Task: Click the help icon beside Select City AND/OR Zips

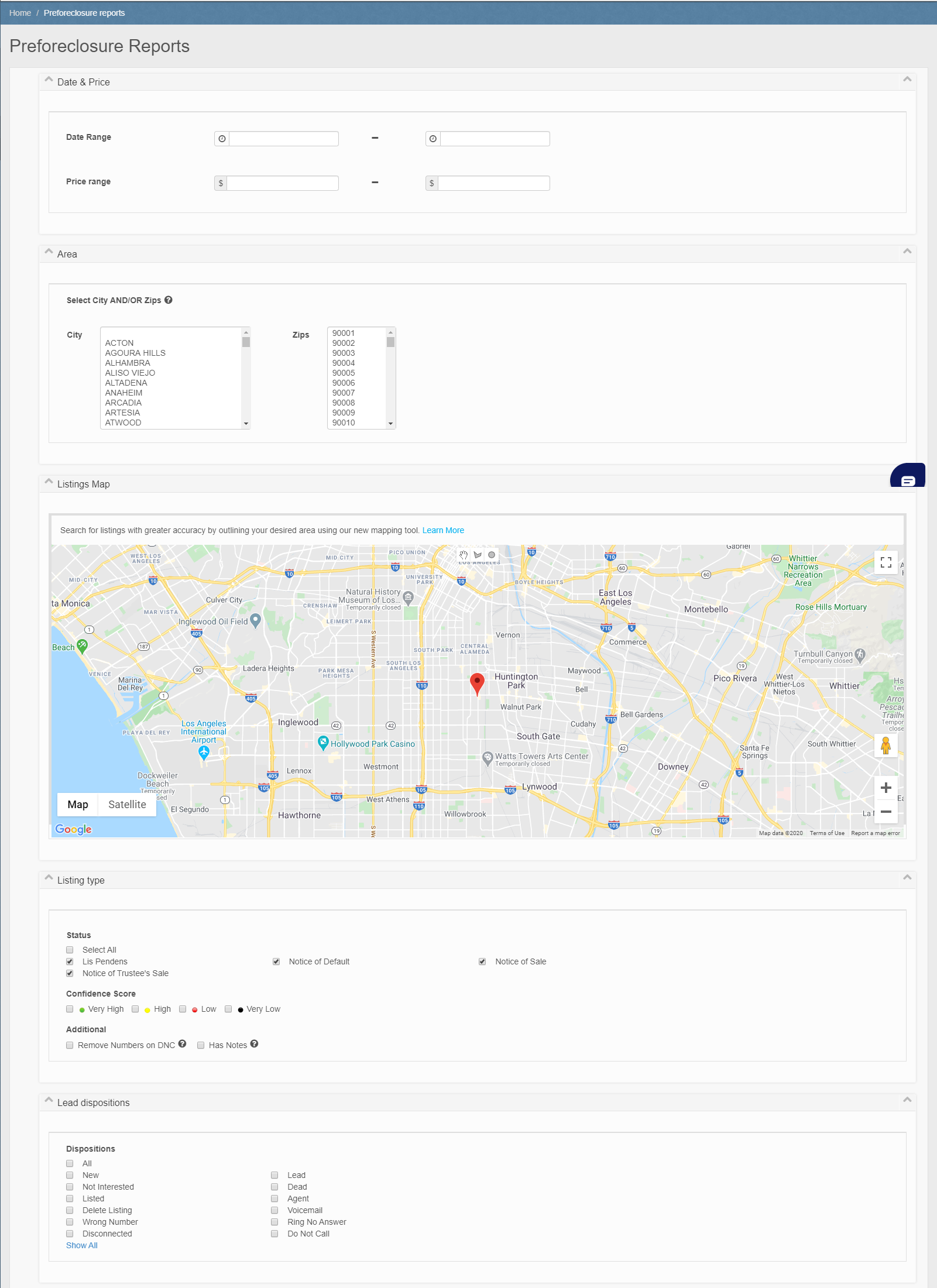Action: click(x=169, y=300)
